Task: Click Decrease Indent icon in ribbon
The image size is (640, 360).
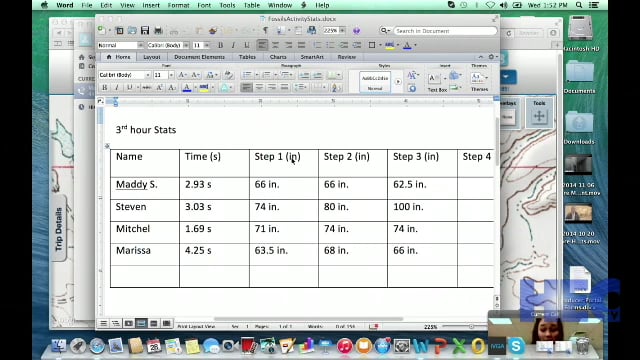Action: click(304, 75)
